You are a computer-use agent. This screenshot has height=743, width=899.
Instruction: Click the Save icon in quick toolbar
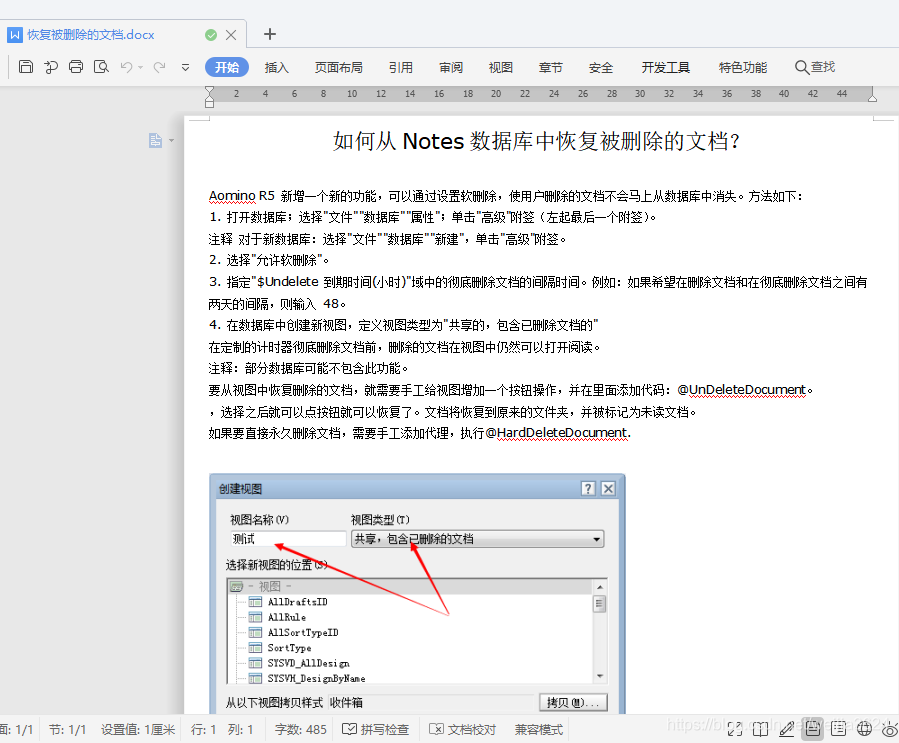click(26, 67)
